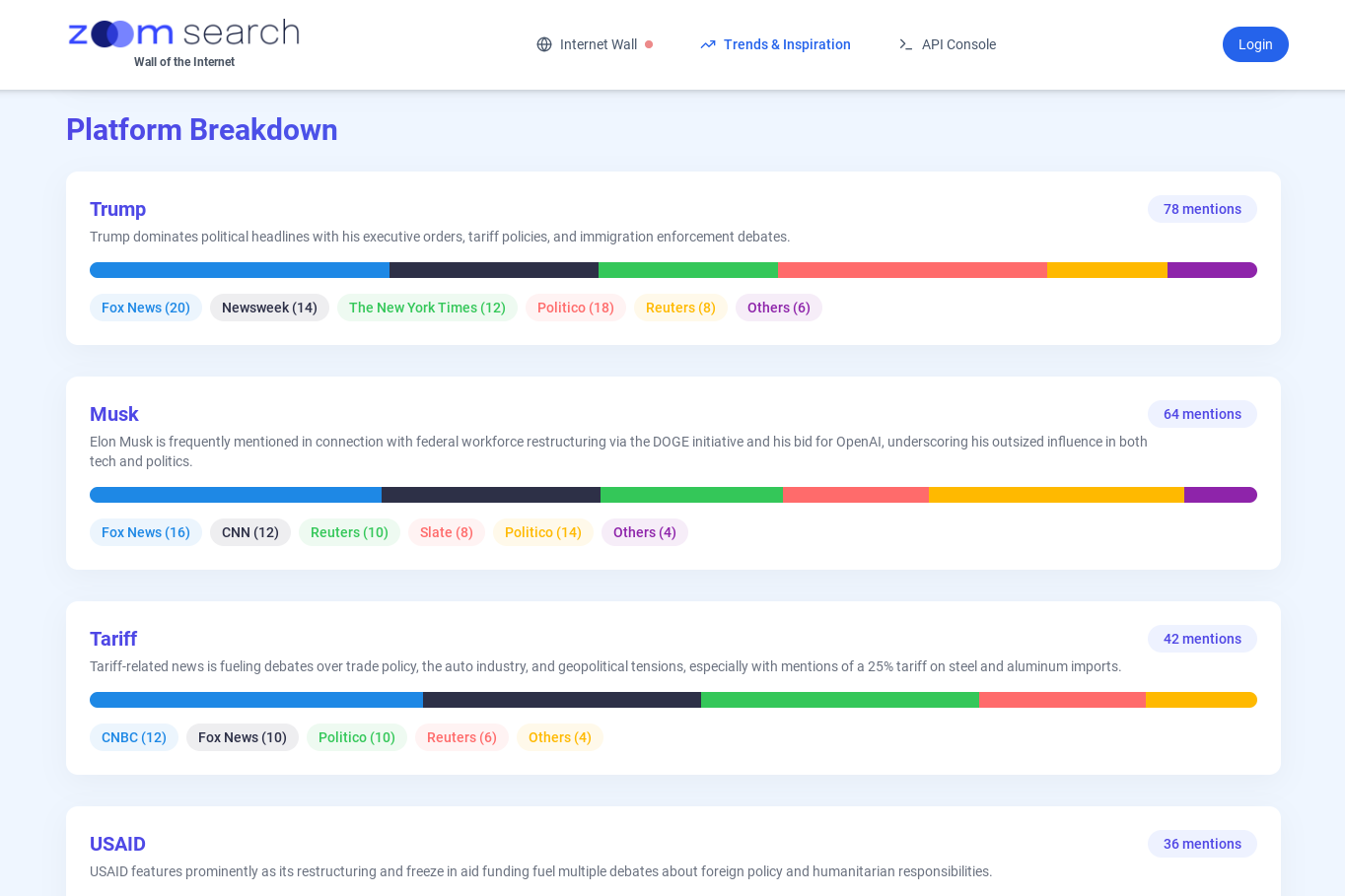Click the yellow Politico segment in Musk bar
Viewport: 1345px width, 896px height.
click(x=1056, y=495)
